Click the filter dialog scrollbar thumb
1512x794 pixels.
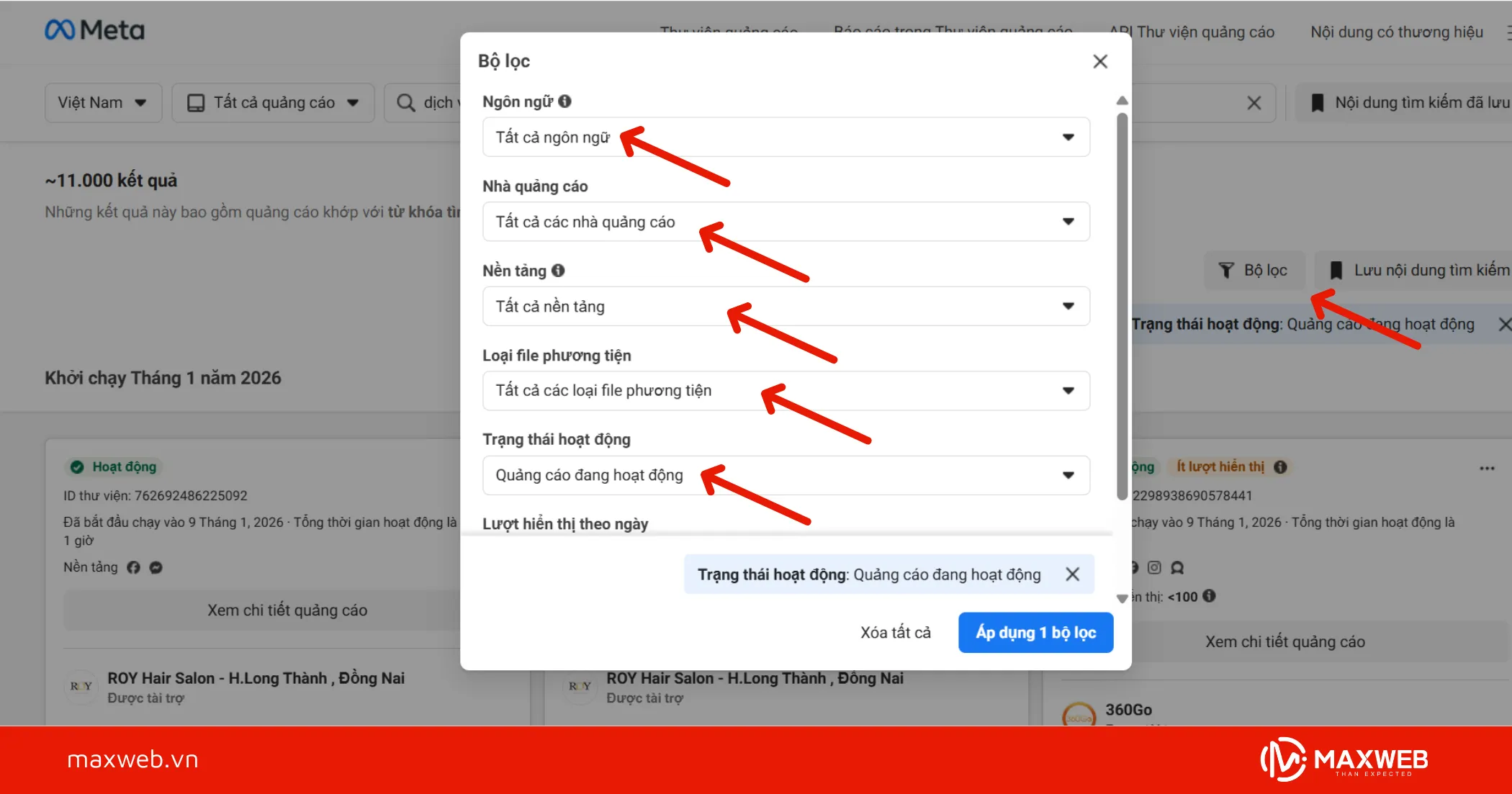point(1122,306)
